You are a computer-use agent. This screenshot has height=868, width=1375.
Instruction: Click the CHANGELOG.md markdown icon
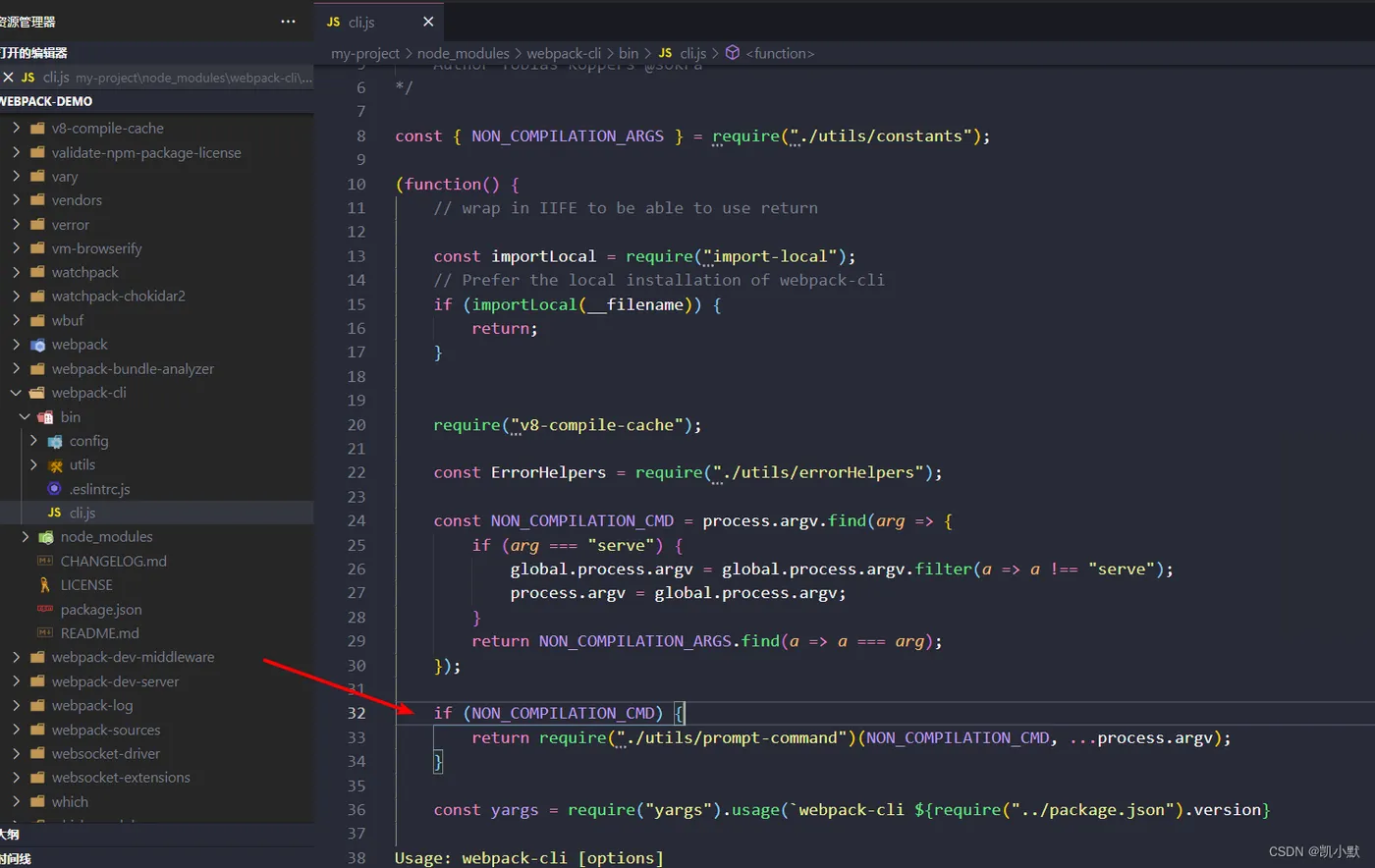pyautogui.click(x=45, y=561)
